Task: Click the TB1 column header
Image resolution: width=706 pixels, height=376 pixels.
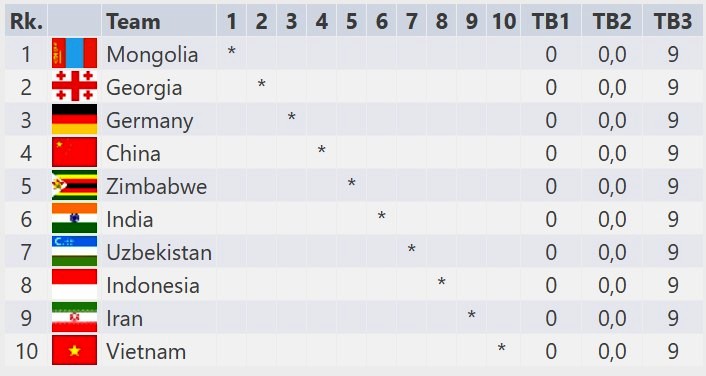Action: click(x=551, y=21)
